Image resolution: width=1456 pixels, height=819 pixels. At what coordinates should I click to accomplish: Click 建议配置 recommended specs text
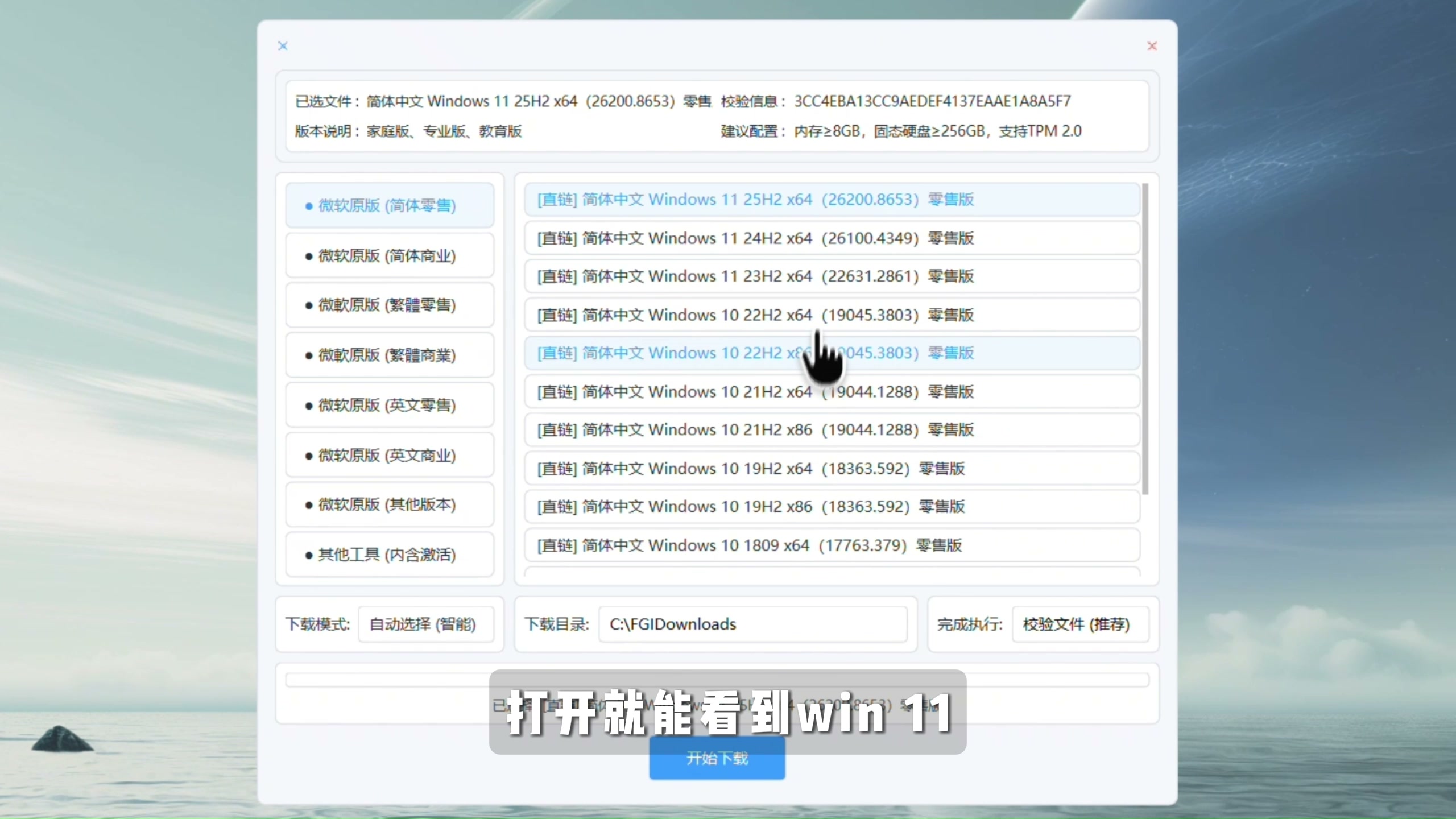click(938, 131)
